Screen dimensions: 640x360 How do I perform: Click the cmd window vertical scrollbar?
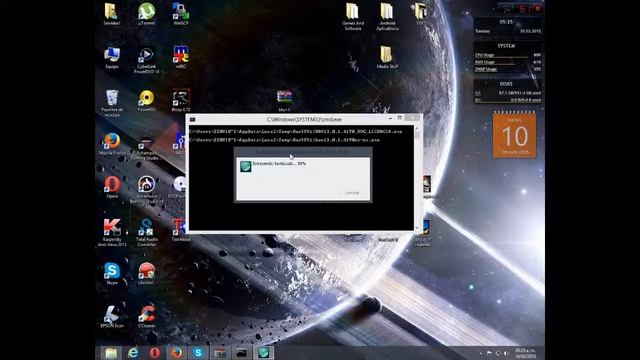point(417,178)
